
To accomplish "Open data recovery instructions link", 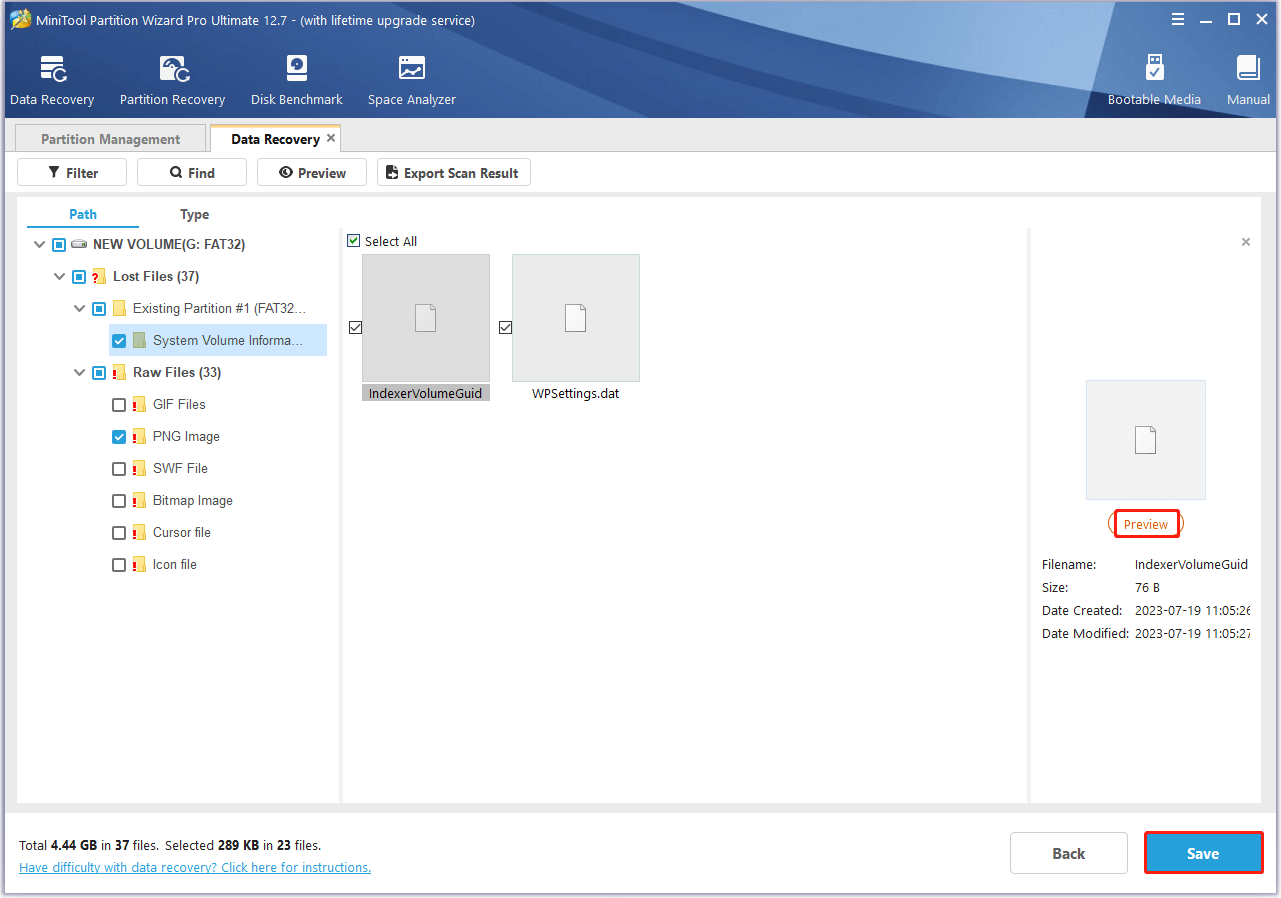I will pyautogui.click(x=195, y=867).
